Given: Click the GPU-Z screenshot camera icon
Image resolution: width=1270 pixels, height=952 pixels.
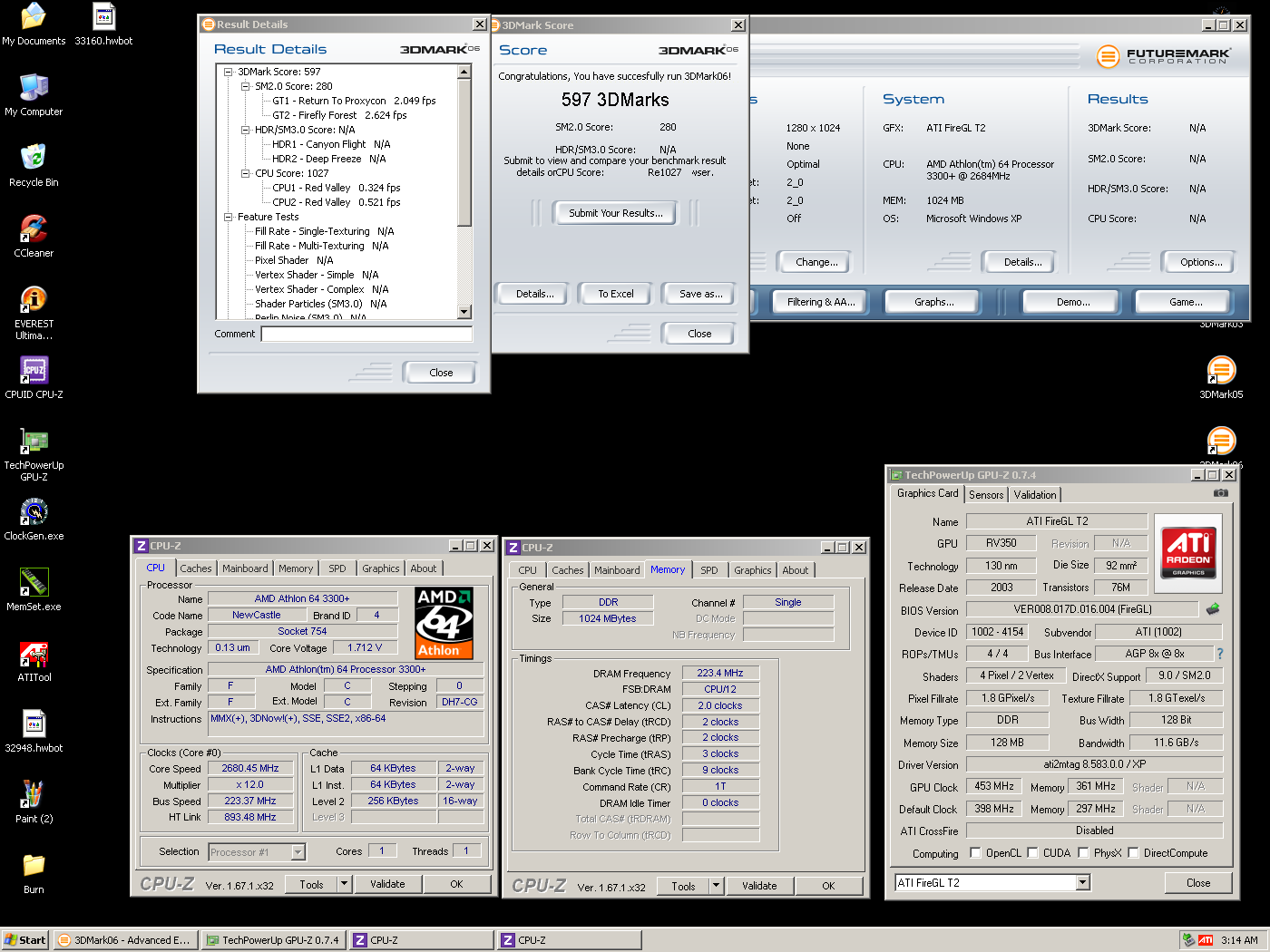Looking at the screenshot, I should [x=1221, y=493].
